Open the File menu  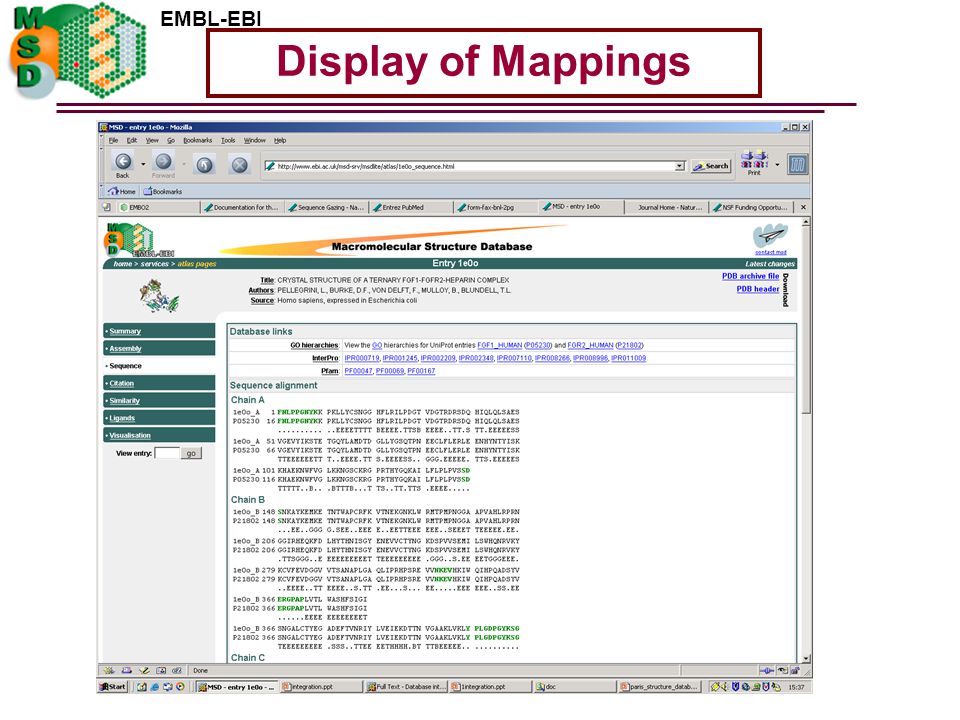[x=113, y=140]
